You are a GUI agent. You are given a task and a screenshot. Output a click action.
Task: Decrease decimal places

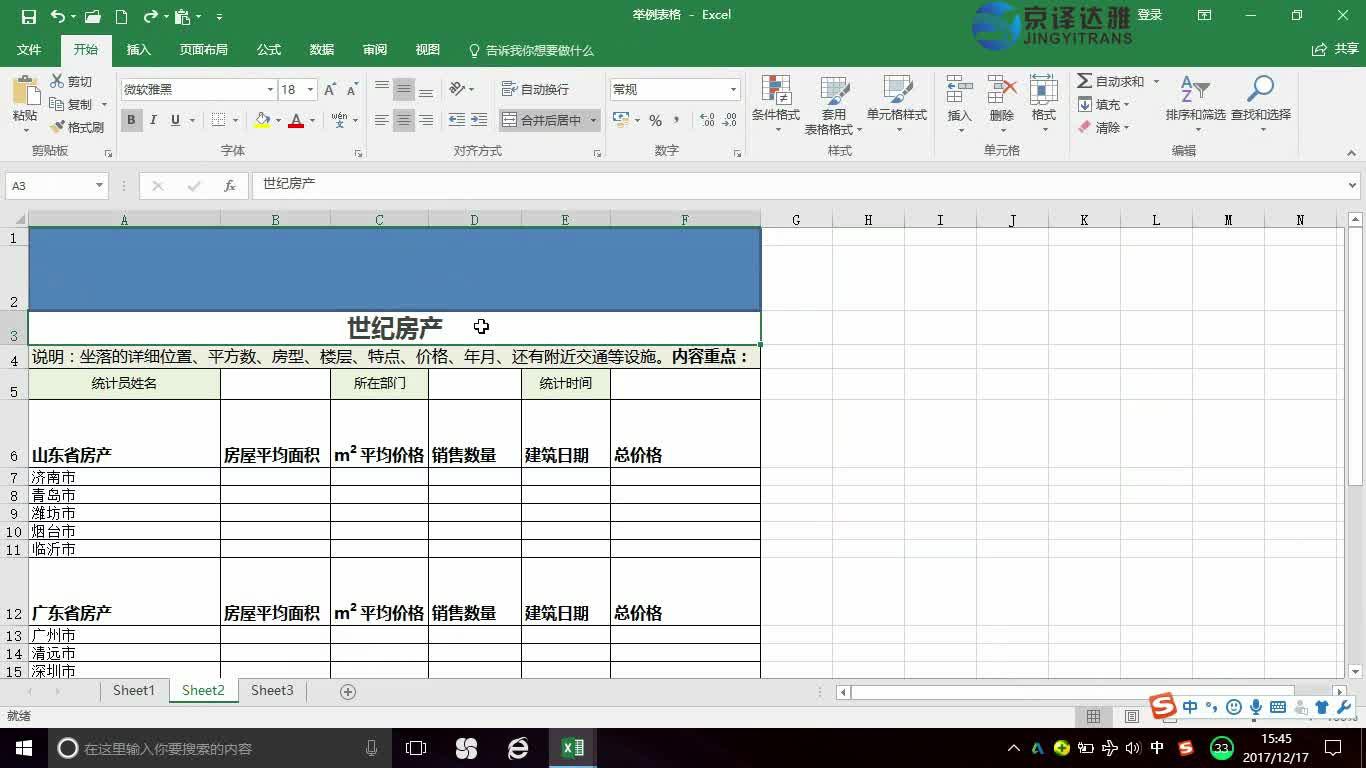[731, 120]
